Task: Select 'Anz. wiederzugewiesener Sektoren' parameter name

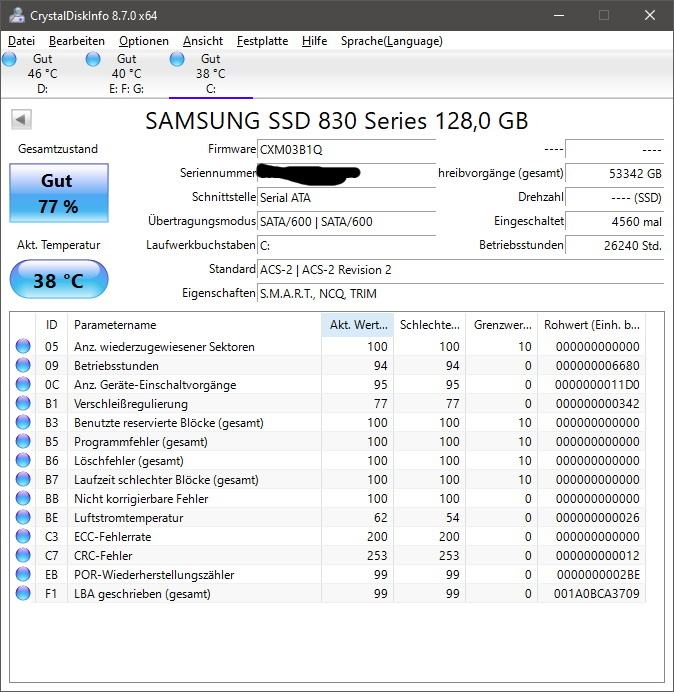Action: click(164, 347)
